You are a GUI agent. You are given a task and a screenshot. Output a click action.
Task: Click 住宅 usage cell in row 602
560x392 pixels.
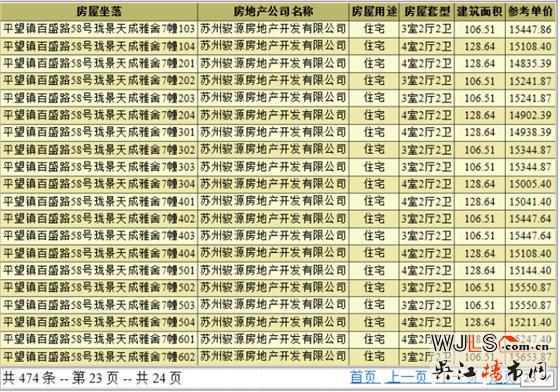(374, 356)
